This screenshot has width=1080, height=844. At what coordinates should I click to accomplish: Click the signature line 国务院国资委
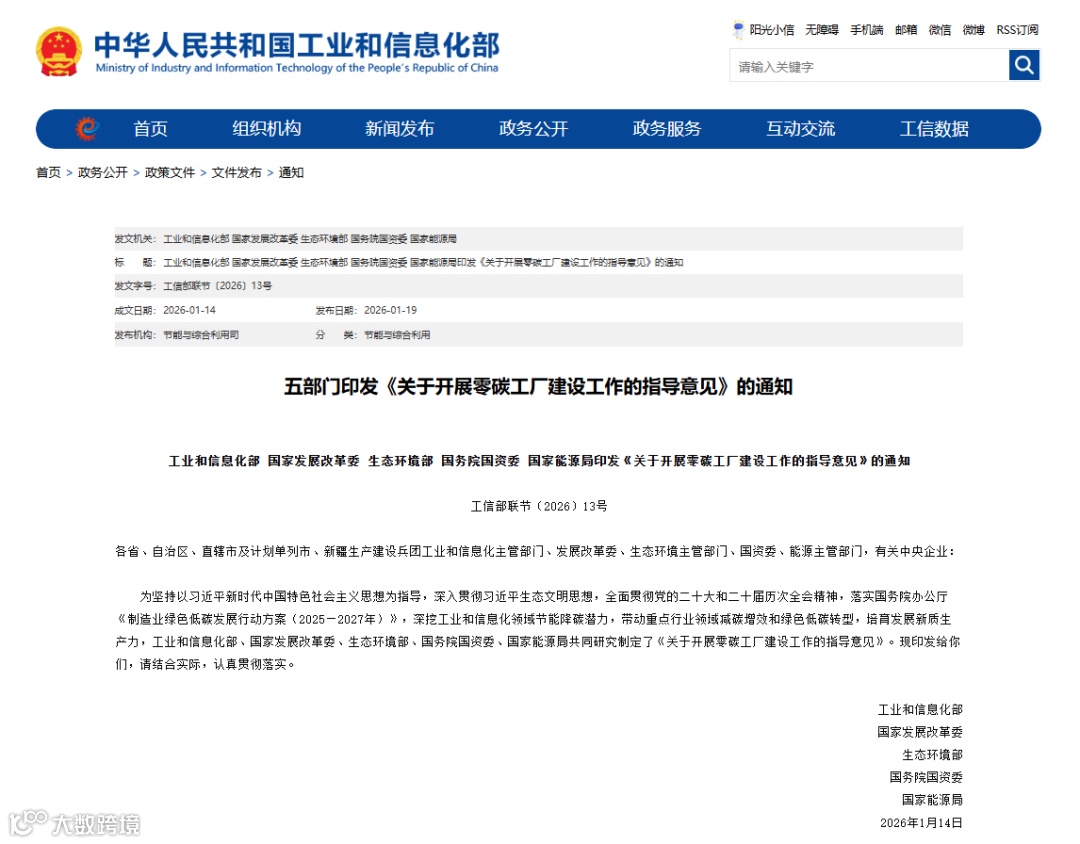[926, 777]
